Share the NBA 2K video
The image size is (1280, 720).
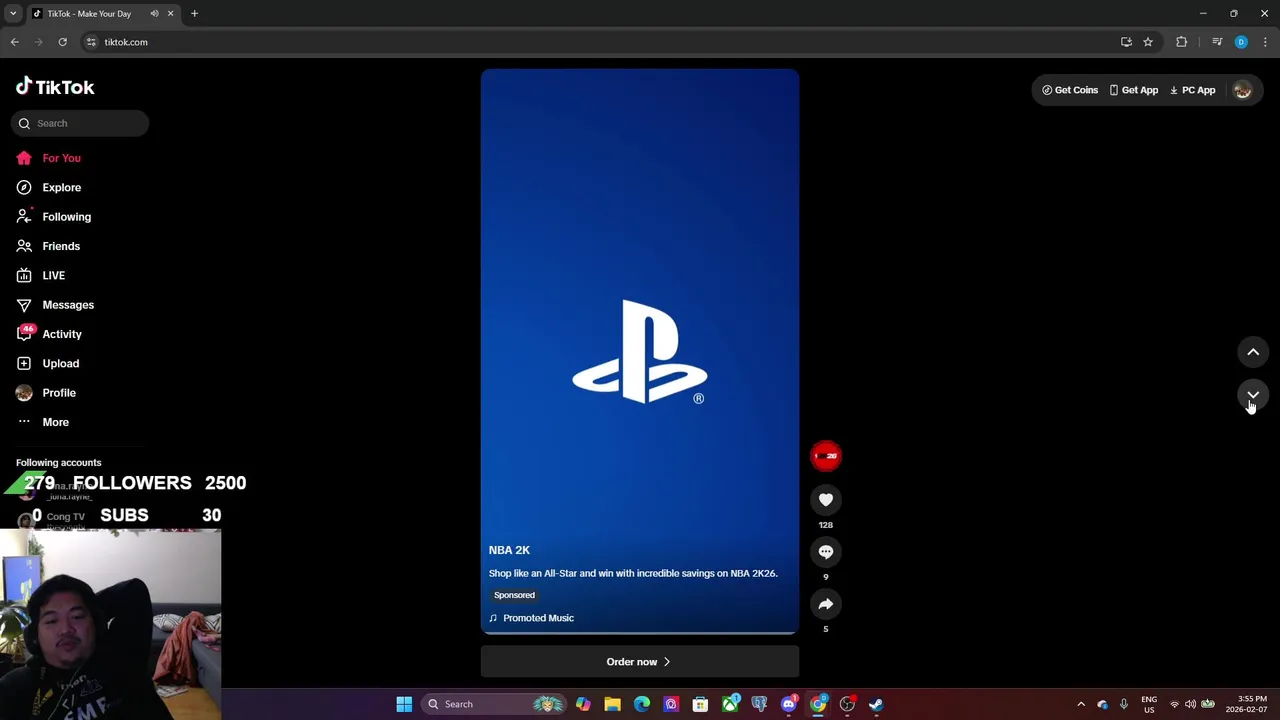826,604
